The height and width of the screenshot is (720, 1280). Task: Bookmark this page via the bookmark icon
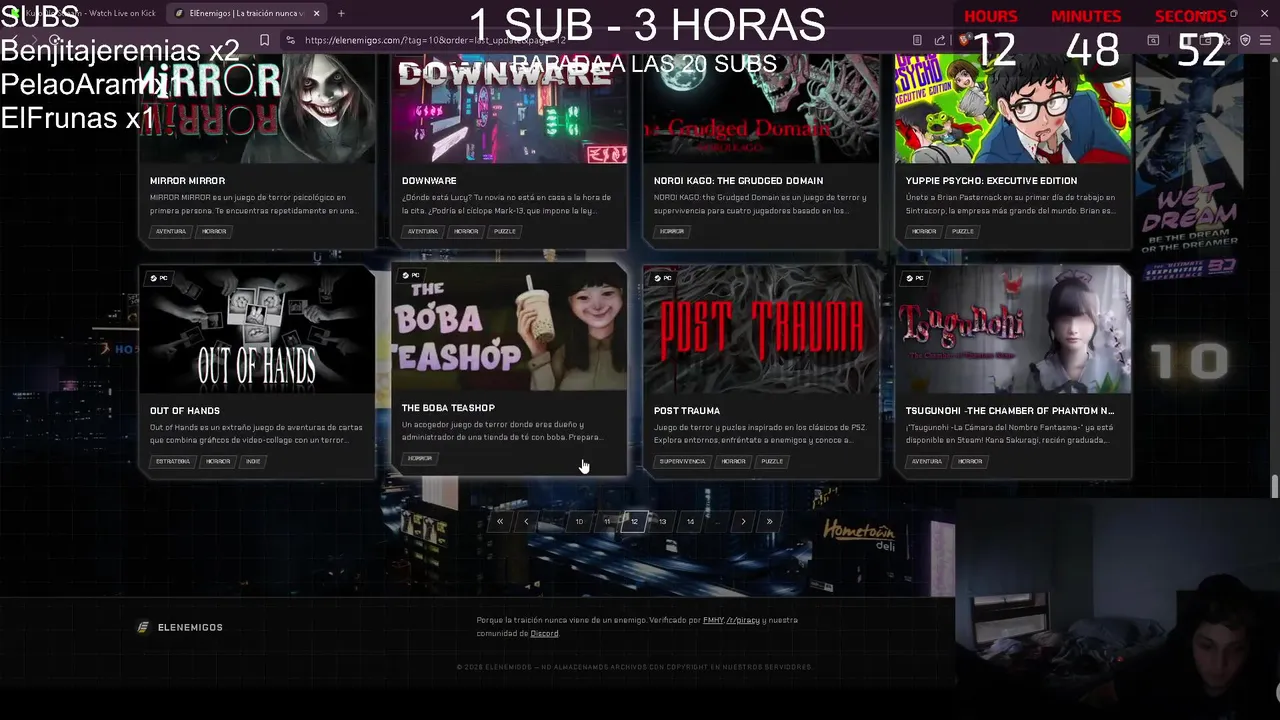pos(264,40)
